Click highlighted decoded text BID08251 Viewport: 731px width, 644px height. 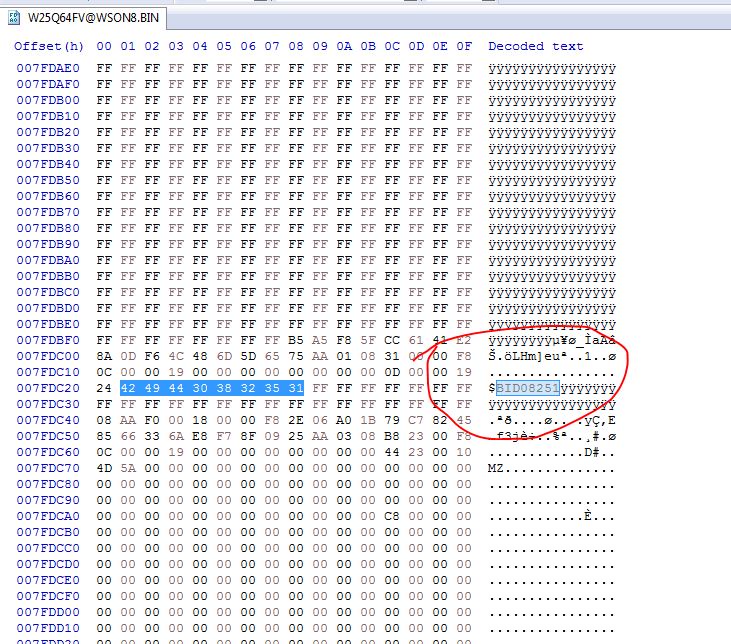pyautogui.click(x=527, y=388)
